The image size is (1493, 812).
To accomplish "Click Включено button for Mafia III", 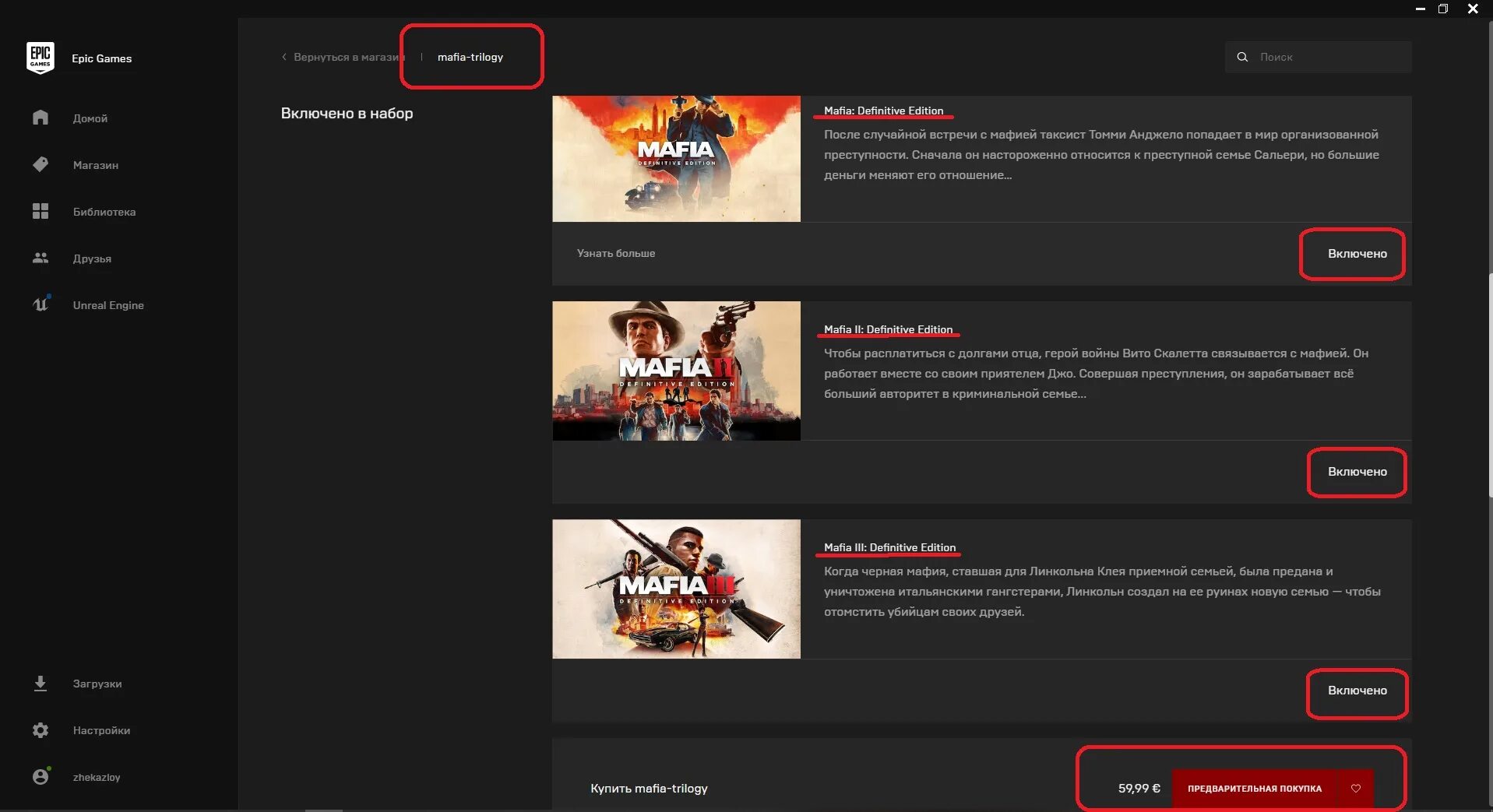I will 1357,690.
